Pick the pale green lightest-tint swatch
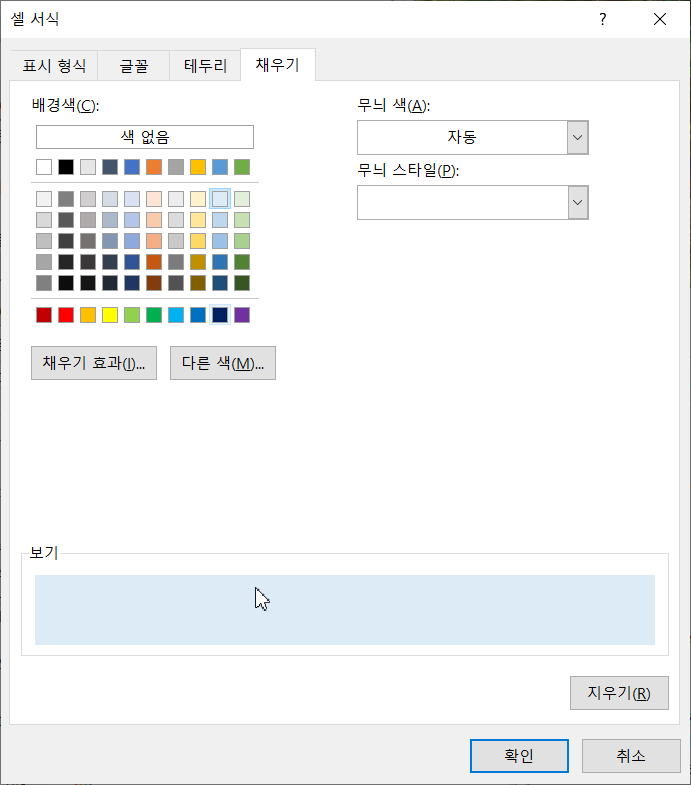The width and height of the screenshot is (691, 785). pos(242,199)
